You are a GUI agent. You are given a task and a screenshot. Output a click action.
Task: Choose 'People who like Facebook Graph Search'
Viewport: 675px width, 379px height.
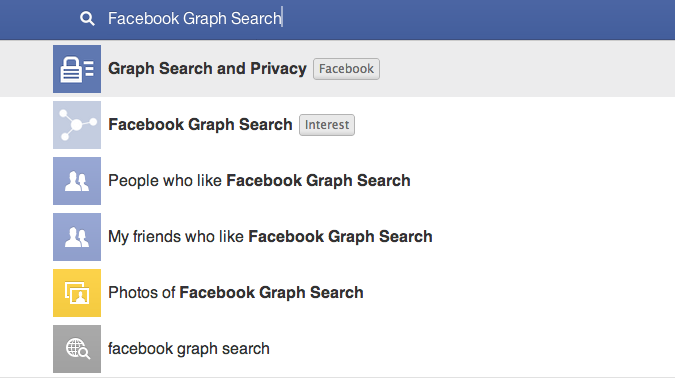click(259, 180)
